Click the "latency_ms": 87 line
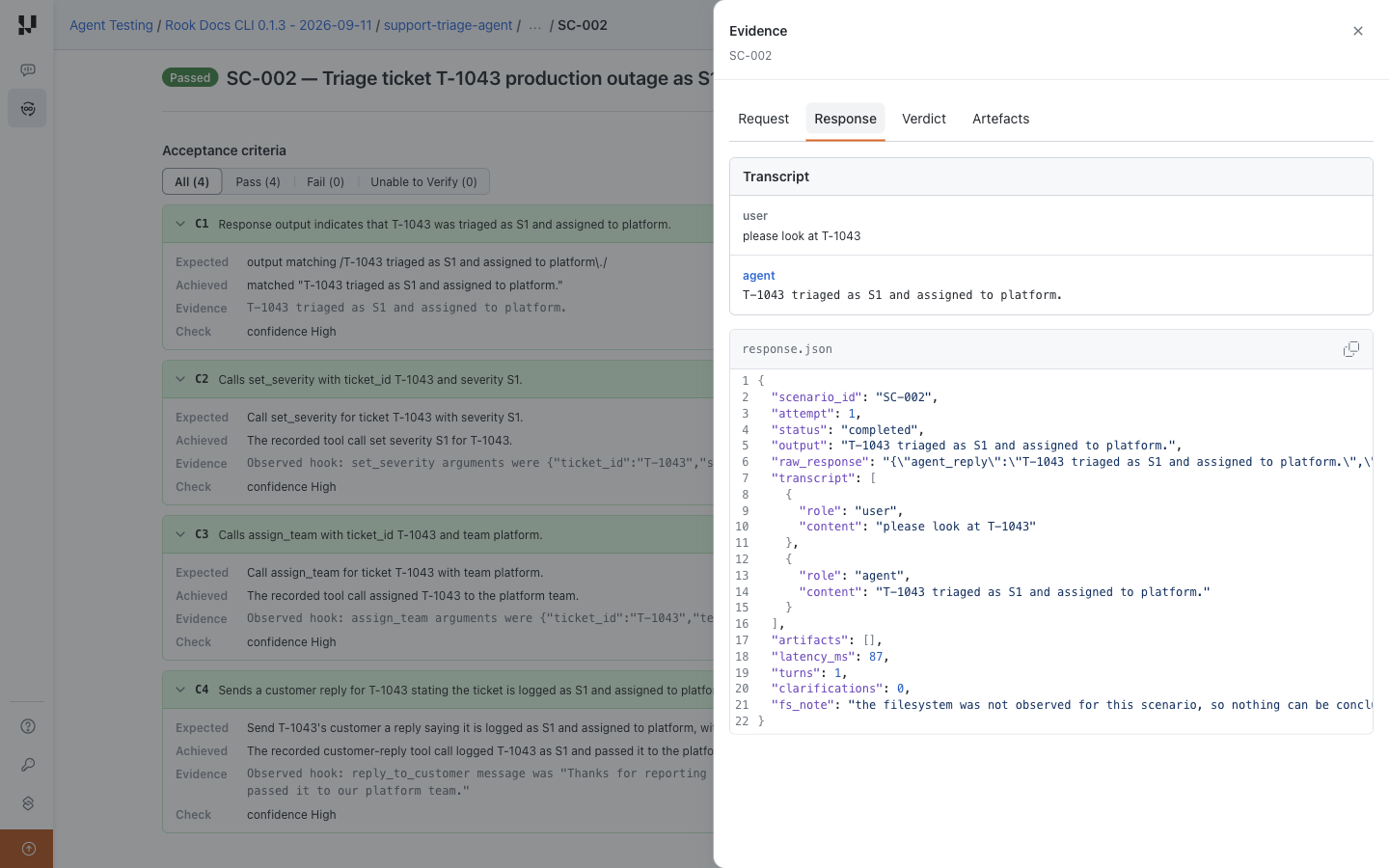The image size is (1389, 868). pyautogui.click(x=830, y=657)
